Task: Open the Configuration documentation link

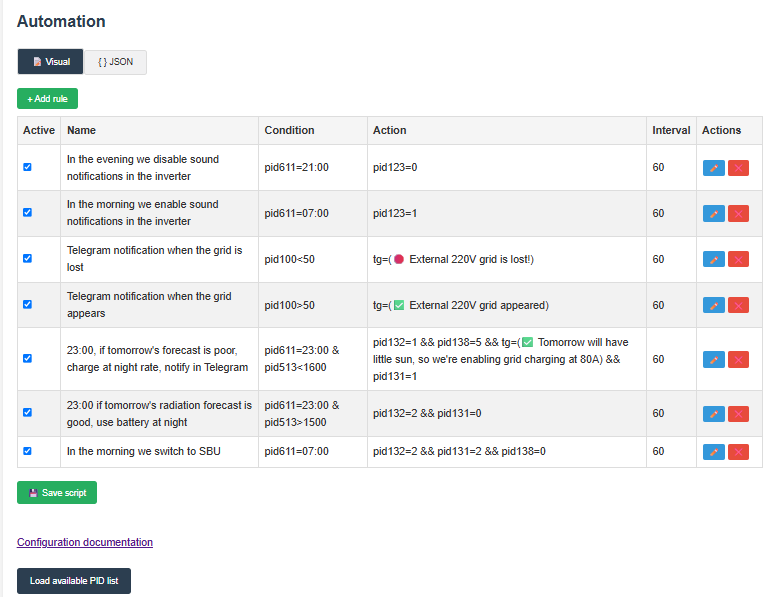Action: click(x=85, y=542)
